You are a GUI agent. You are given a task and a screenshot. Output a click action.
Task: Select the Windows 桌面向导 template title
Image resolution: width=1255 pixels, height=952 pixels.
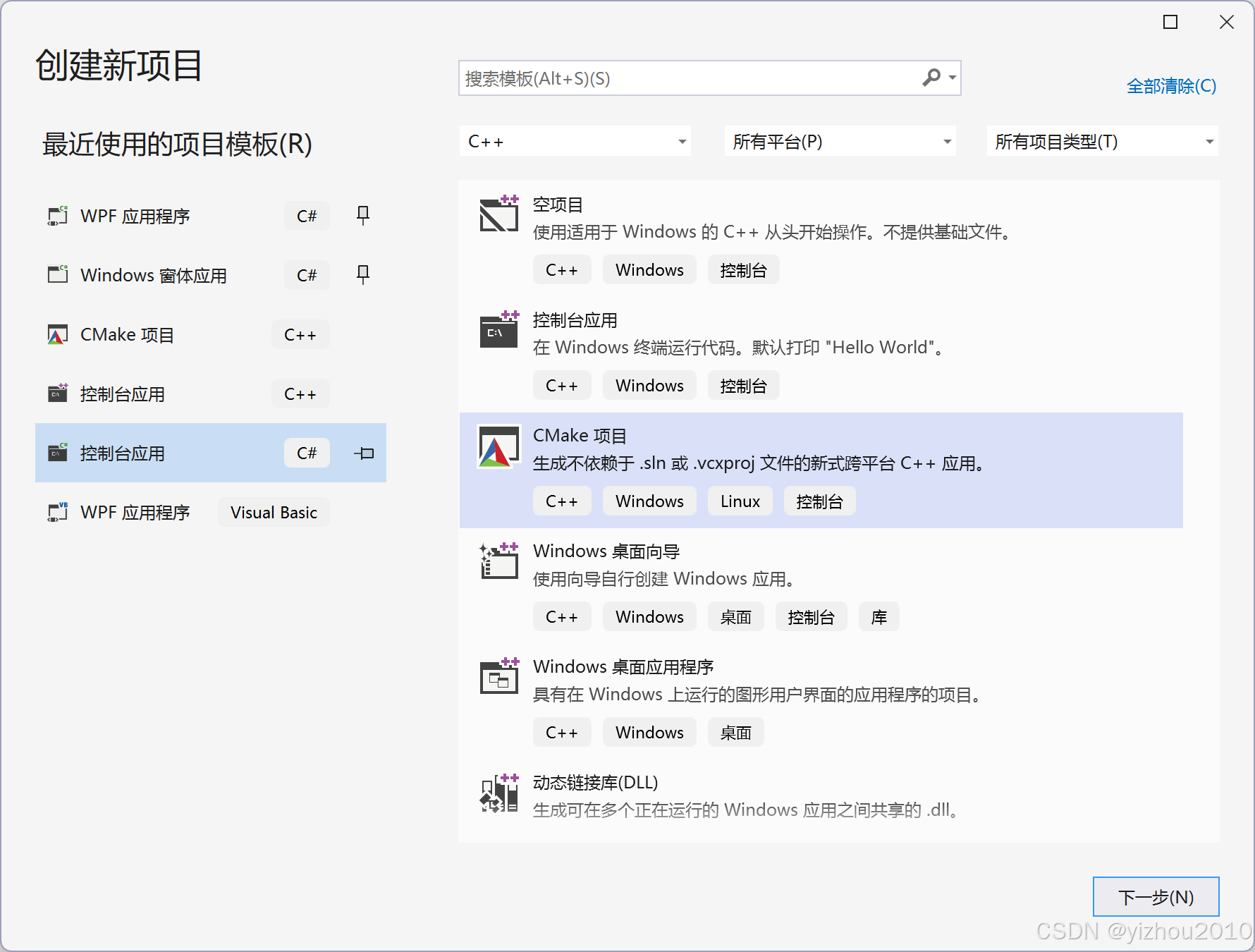tap(606, 551)
